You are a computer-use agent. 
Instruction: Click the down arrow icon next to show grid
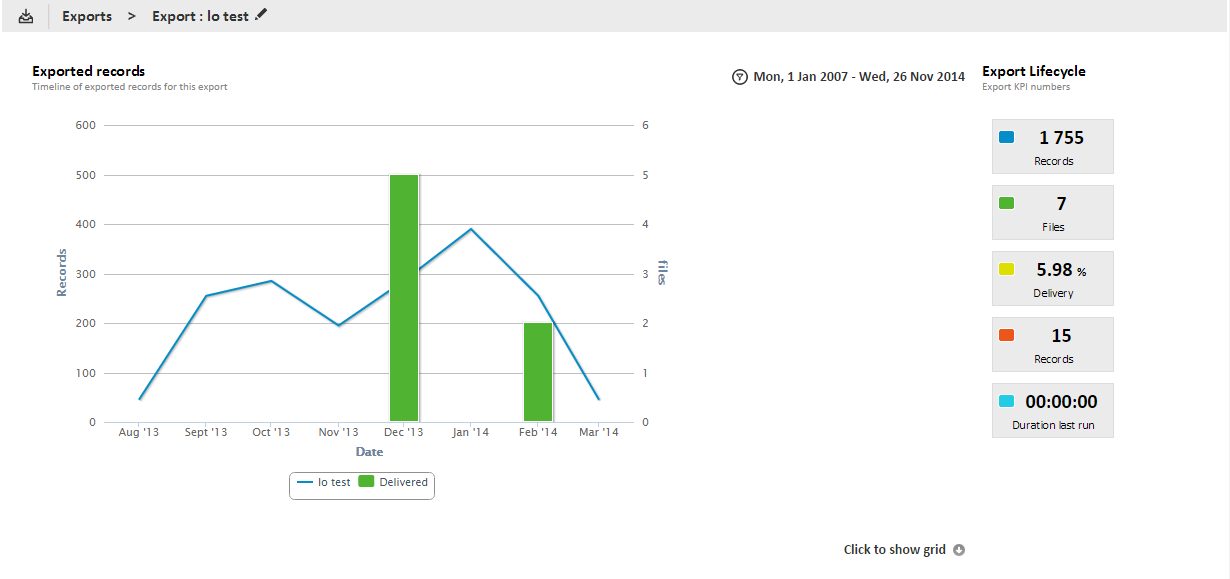pos(959,550)
